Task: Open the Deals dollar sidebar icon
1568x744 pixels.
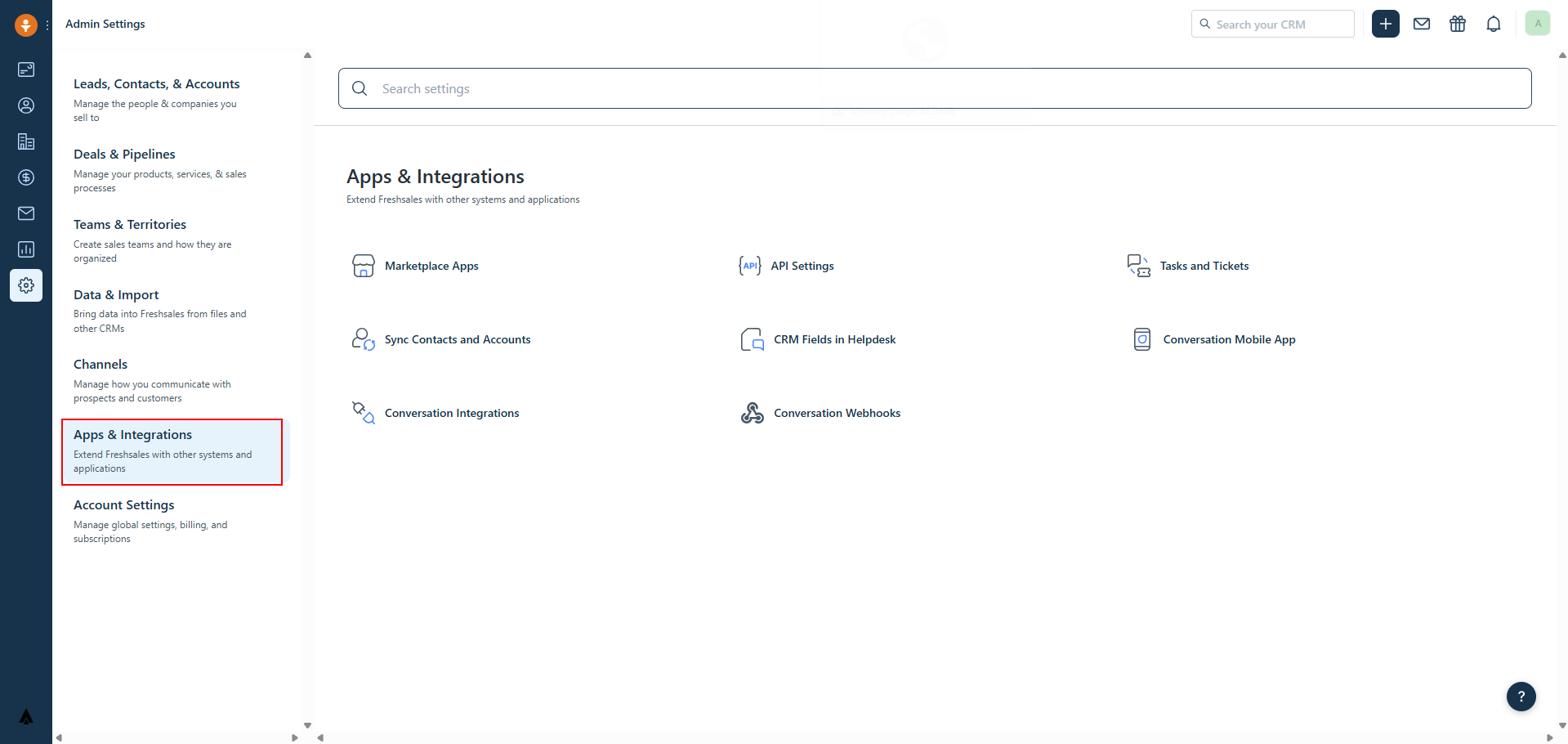Action: pos(26,177)
